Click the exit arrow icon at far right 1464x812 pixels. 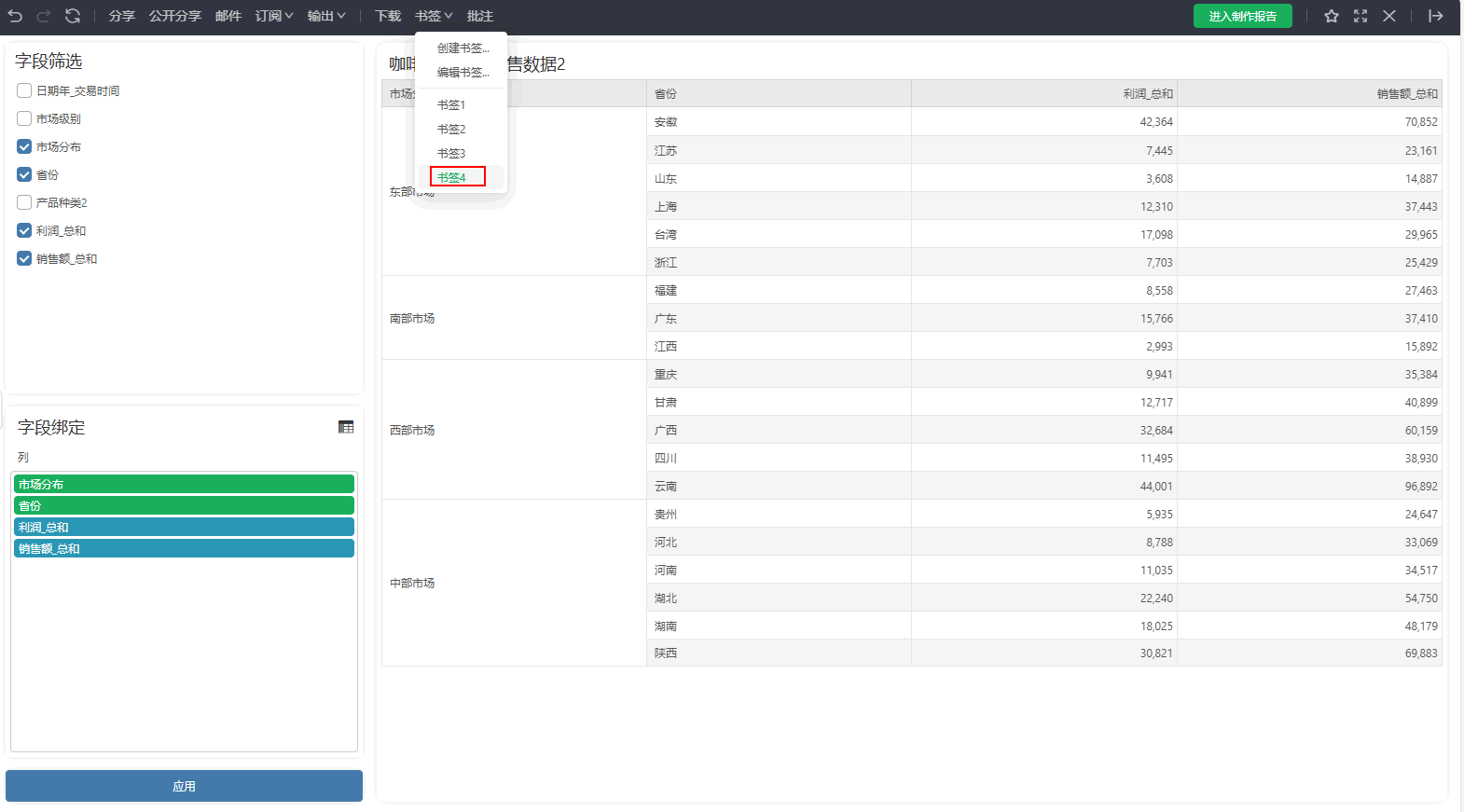point(1436,16)
